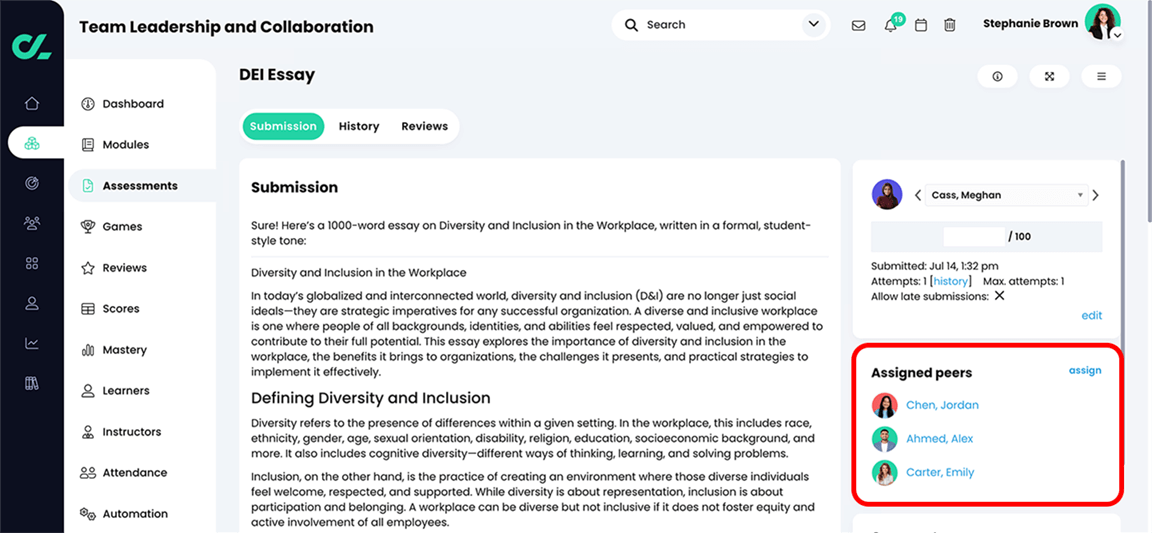1152x533 pixels.
Task: Click the edit link in grading panel
Action: pyautogui.click(x=1092, y=315)
